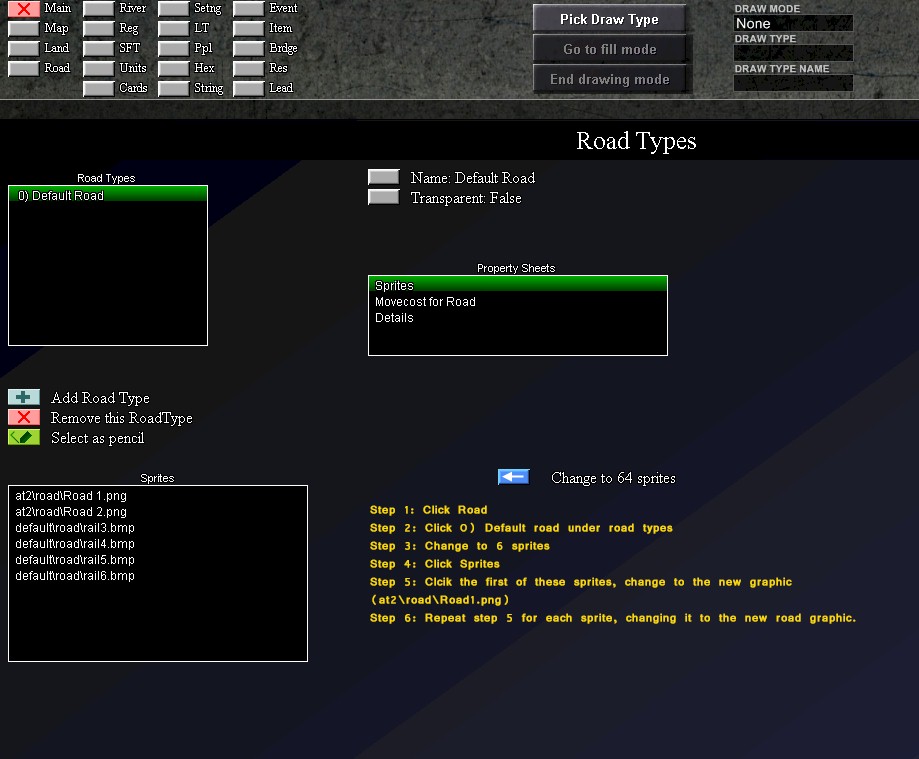Open the Units editor section
919x759 pixels.
pyautogui.click(x=98, y=68)
